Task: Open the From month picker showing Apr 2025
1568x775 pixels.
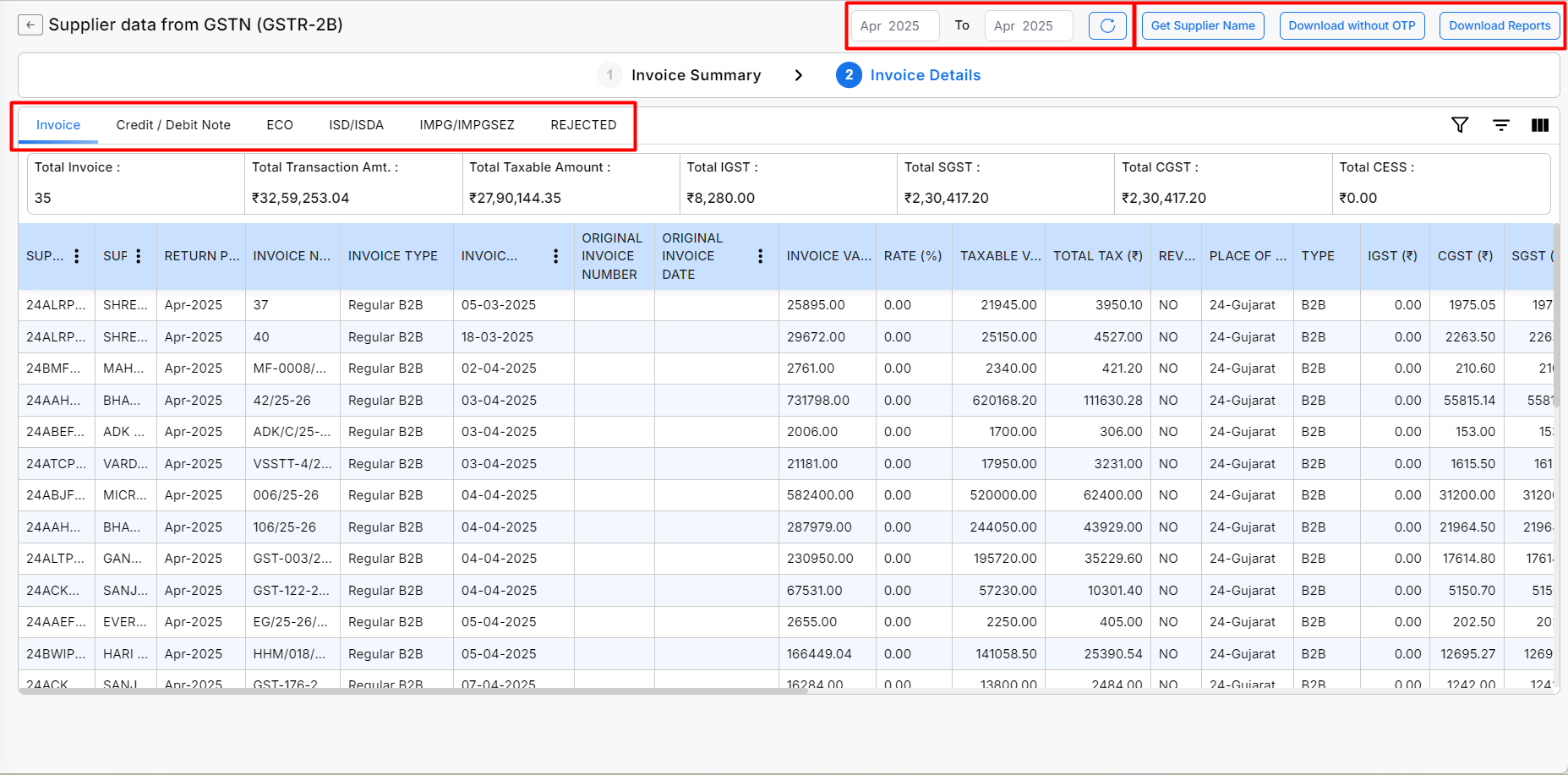Action: click(894, 26)
